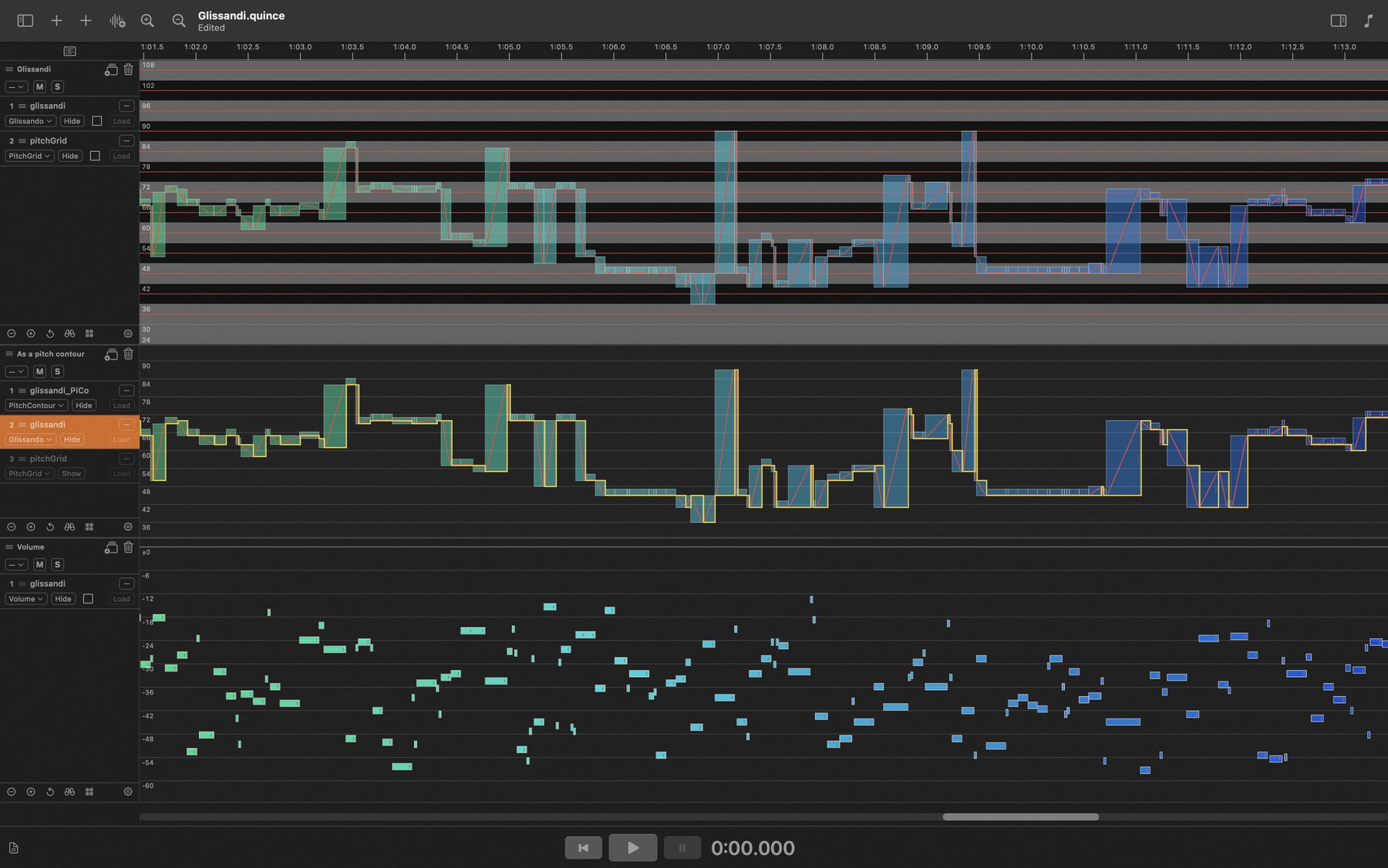The width and height of the screenshot is (1388, 868).
Task: Open the Glissandi track output dropdown
Action: [x=16, y=87]
